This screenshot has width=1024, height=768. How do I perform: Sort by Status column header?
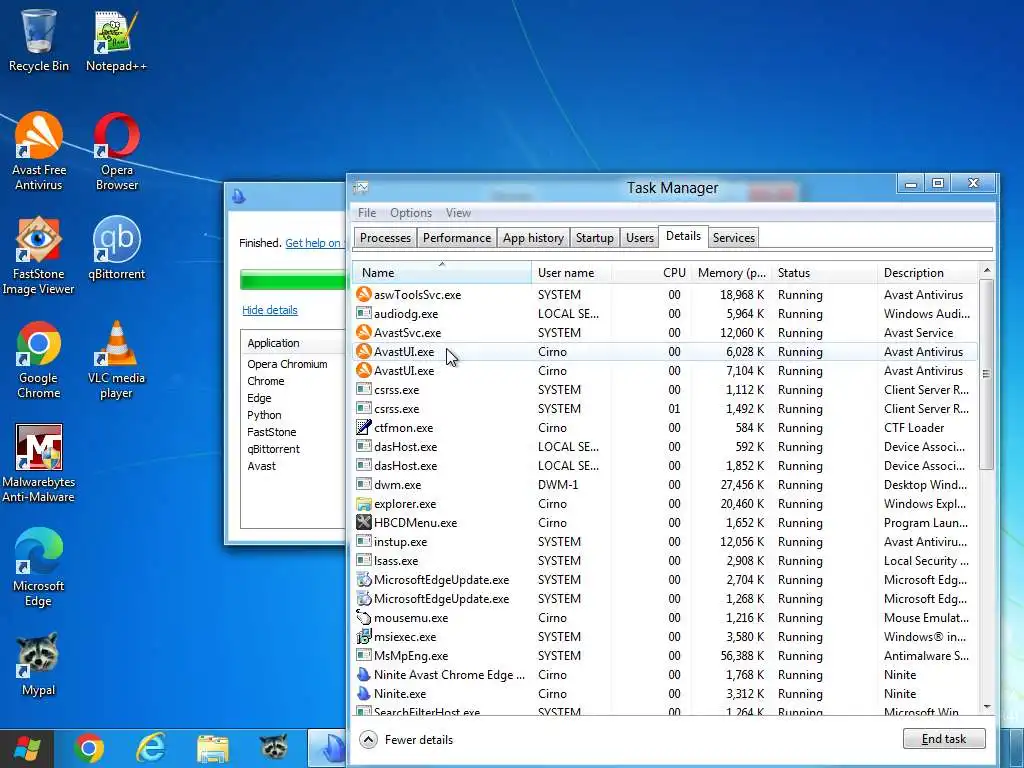pos(824,273)
